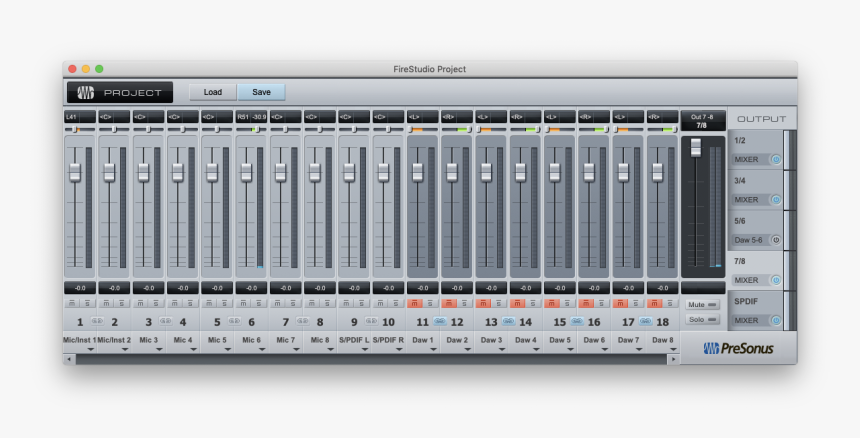Select the SPDIF output tab
Image resolution: width=860 pixels, height=438 pixels.
pos(756,311)
